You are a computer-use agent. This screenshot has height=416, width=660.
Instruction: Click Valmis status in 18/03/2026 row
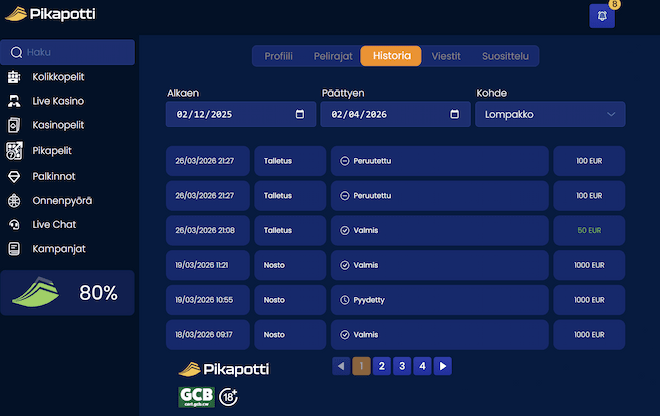click(x=439, y=335)
